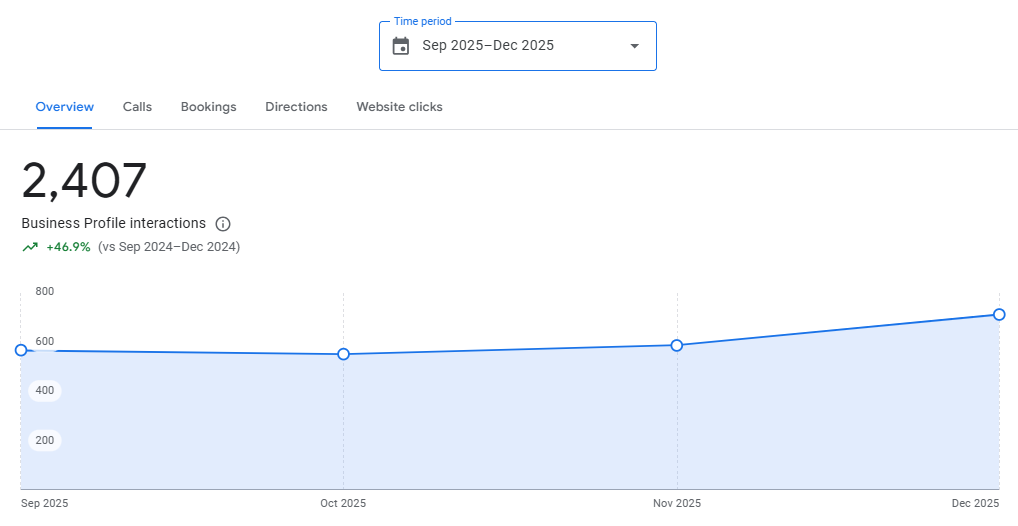Click the calendar icon in Time period

[x=401, y=46]
